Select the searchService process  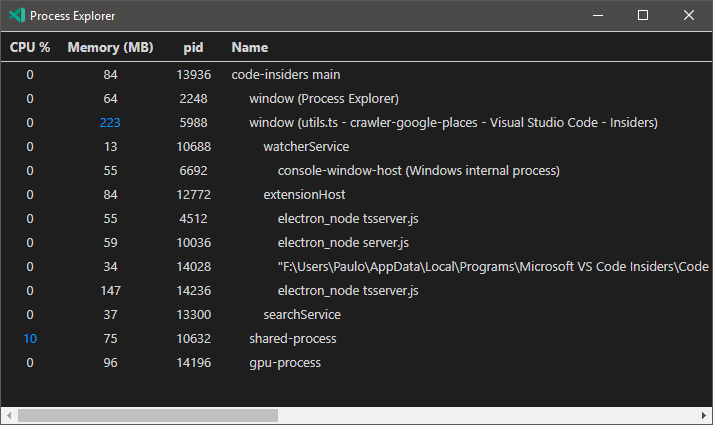(x=356, y=315)
